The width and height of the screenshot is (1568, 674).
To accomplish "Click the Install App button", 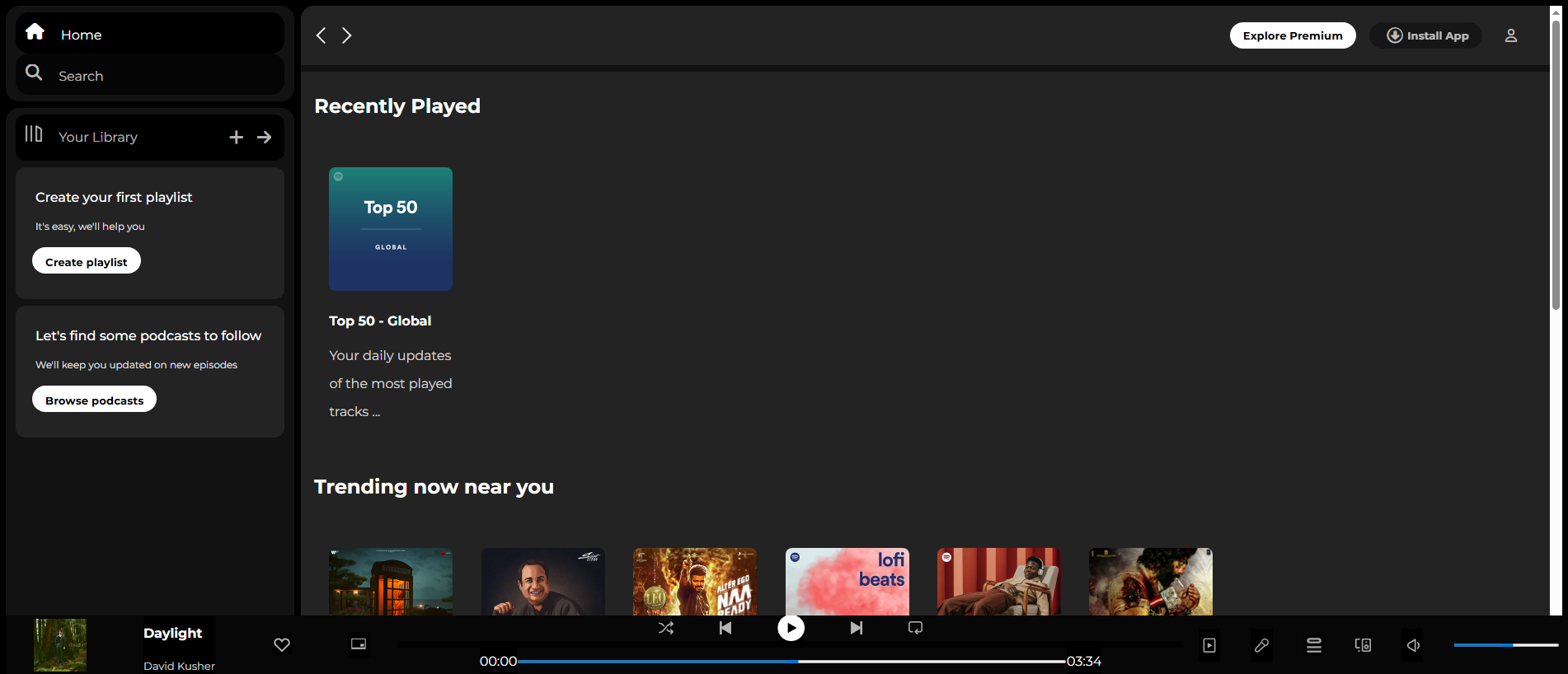I will (1426, 35).
